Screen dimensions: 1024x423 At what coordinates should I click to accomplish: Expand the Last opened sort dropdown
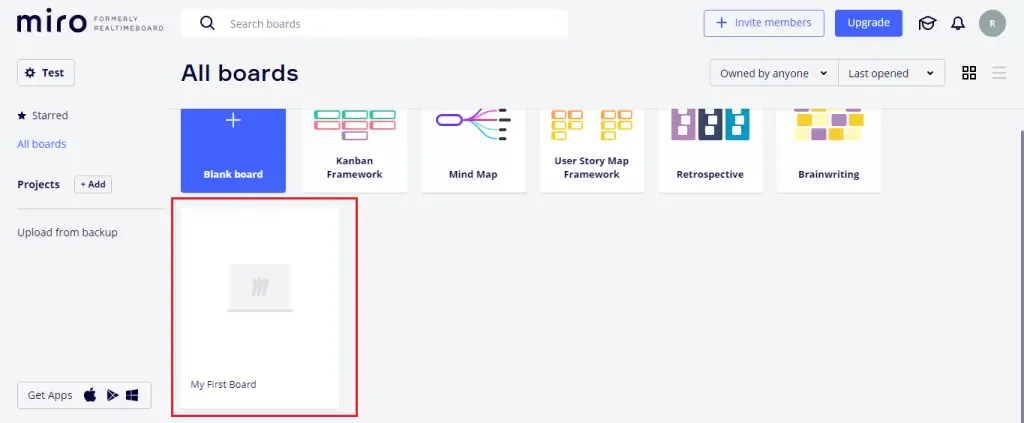coord(891,73)
